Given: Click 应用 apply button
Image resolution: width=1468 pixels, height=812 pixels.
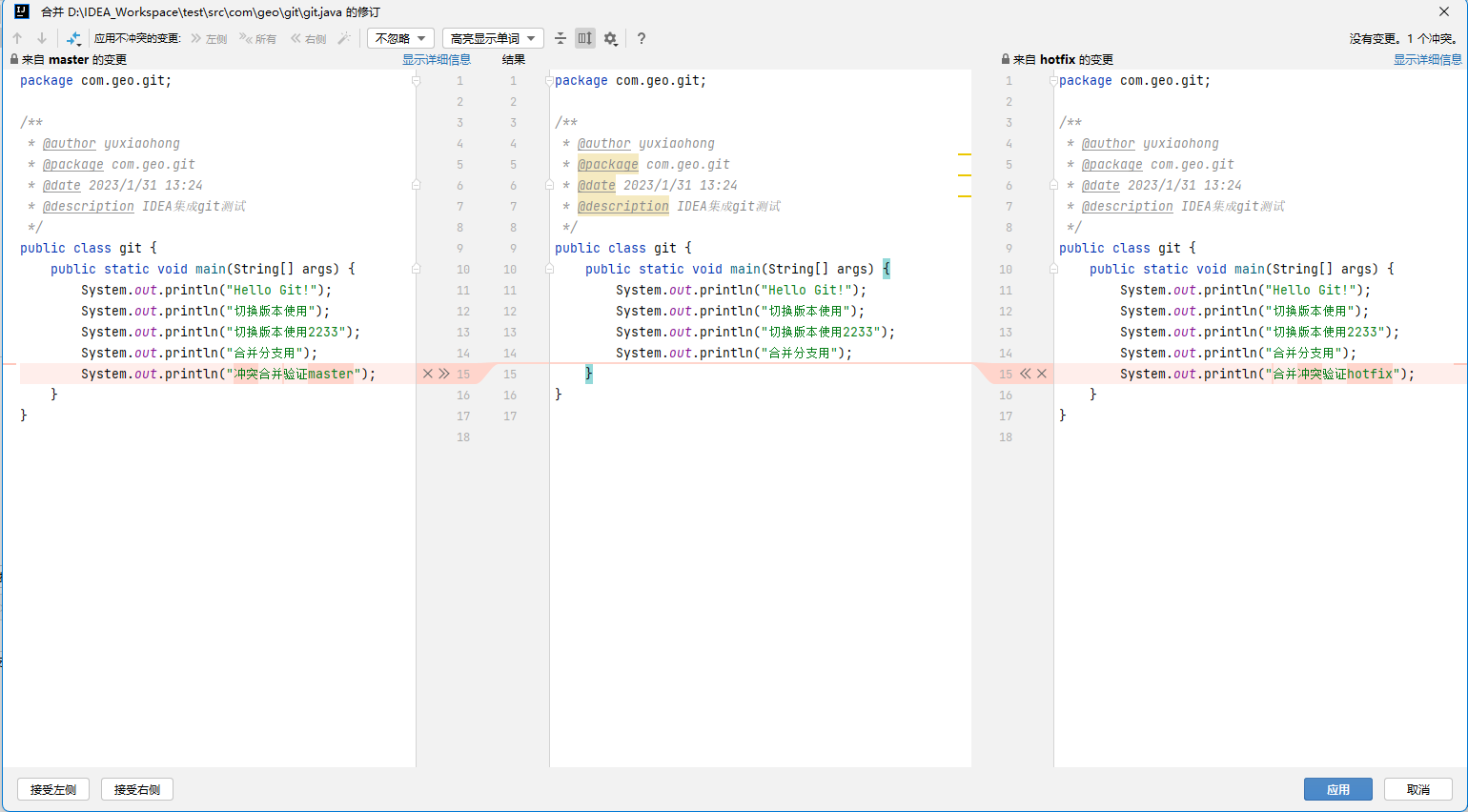Looking at the screenshot, I should 1338,789.
